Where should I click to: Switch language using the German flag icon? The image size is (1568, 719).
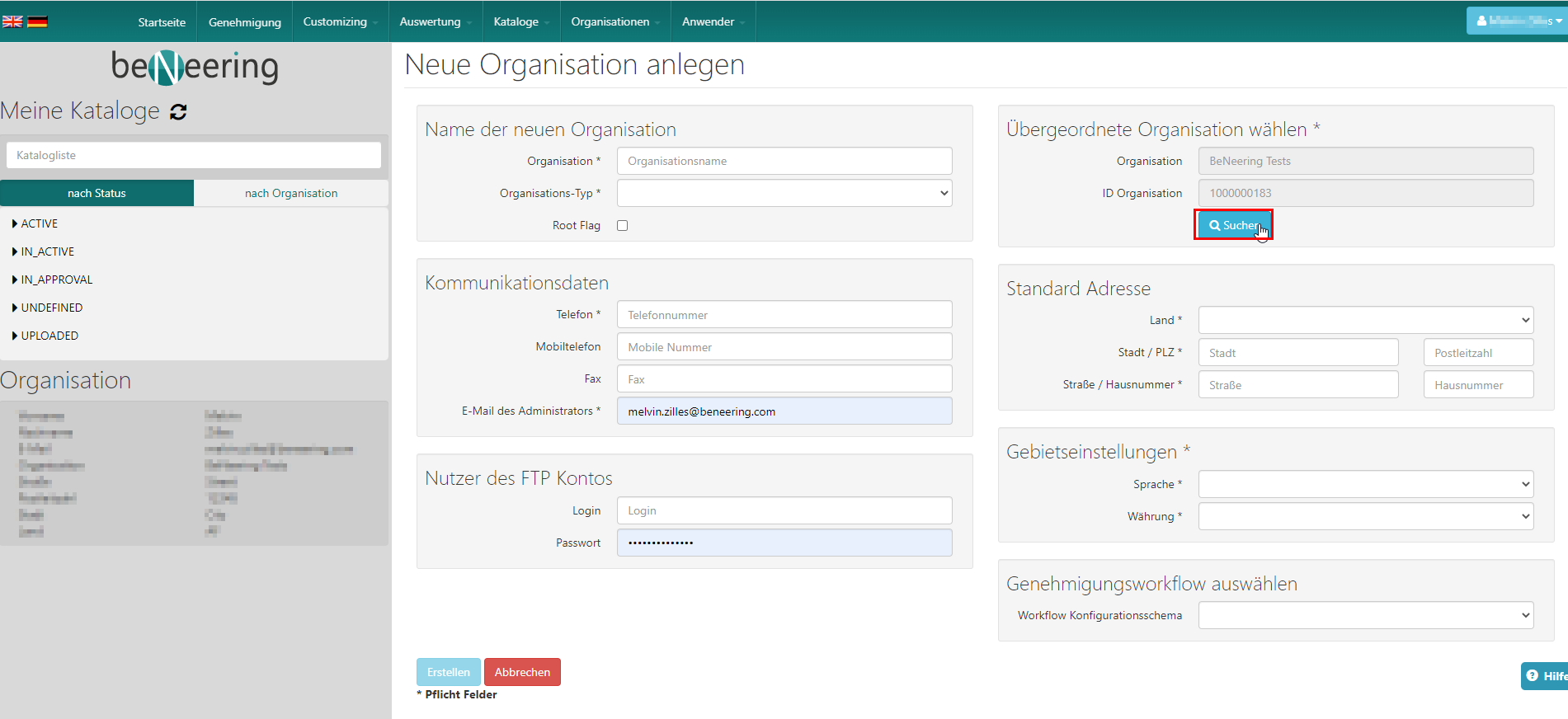tap(37, 21)
